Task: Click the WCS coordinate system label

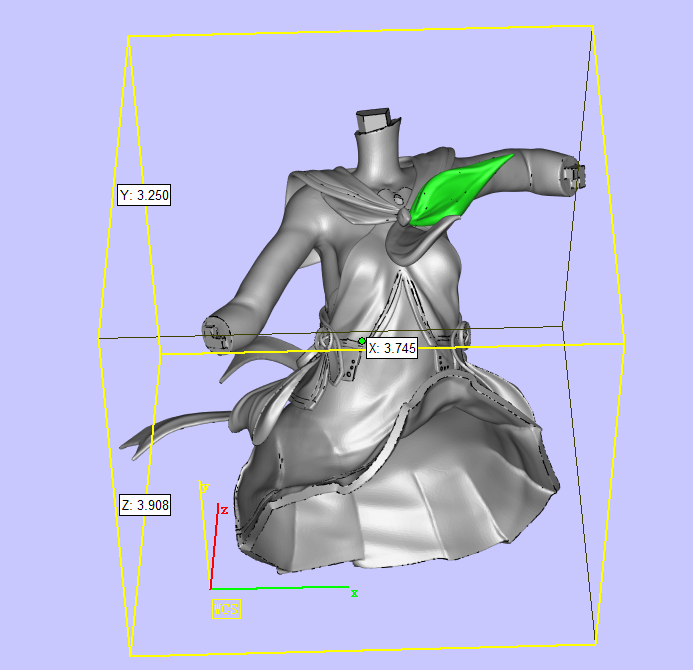Action: 226,609
